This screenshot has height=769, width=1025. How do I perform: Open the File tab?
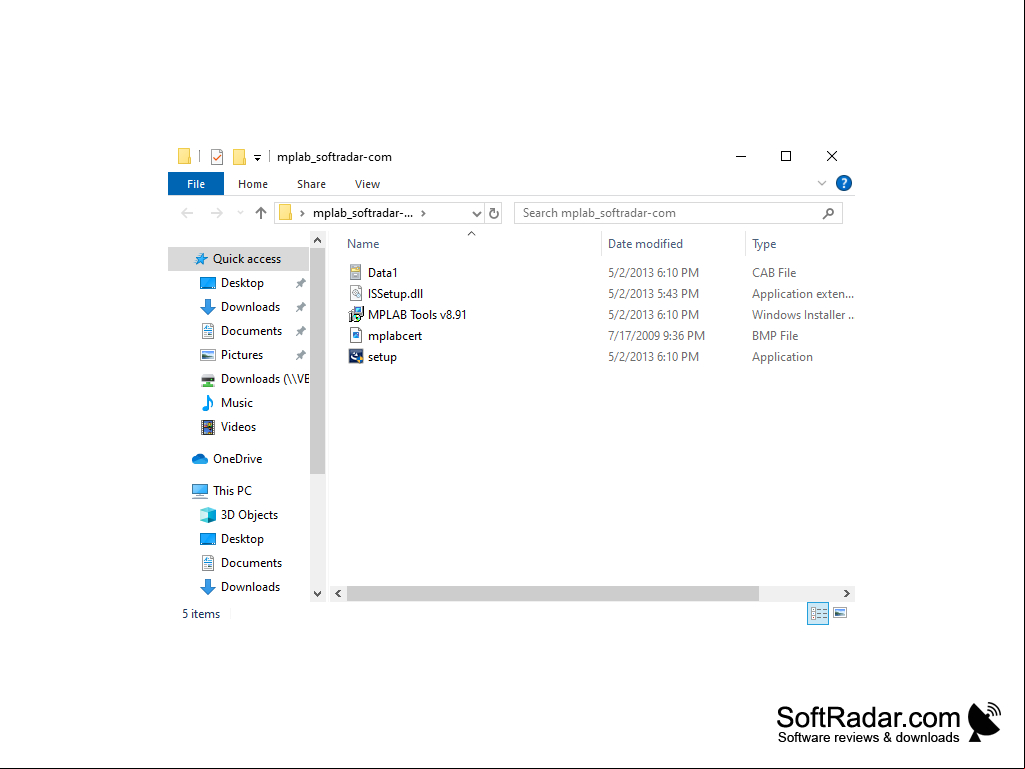click(196, 184)
